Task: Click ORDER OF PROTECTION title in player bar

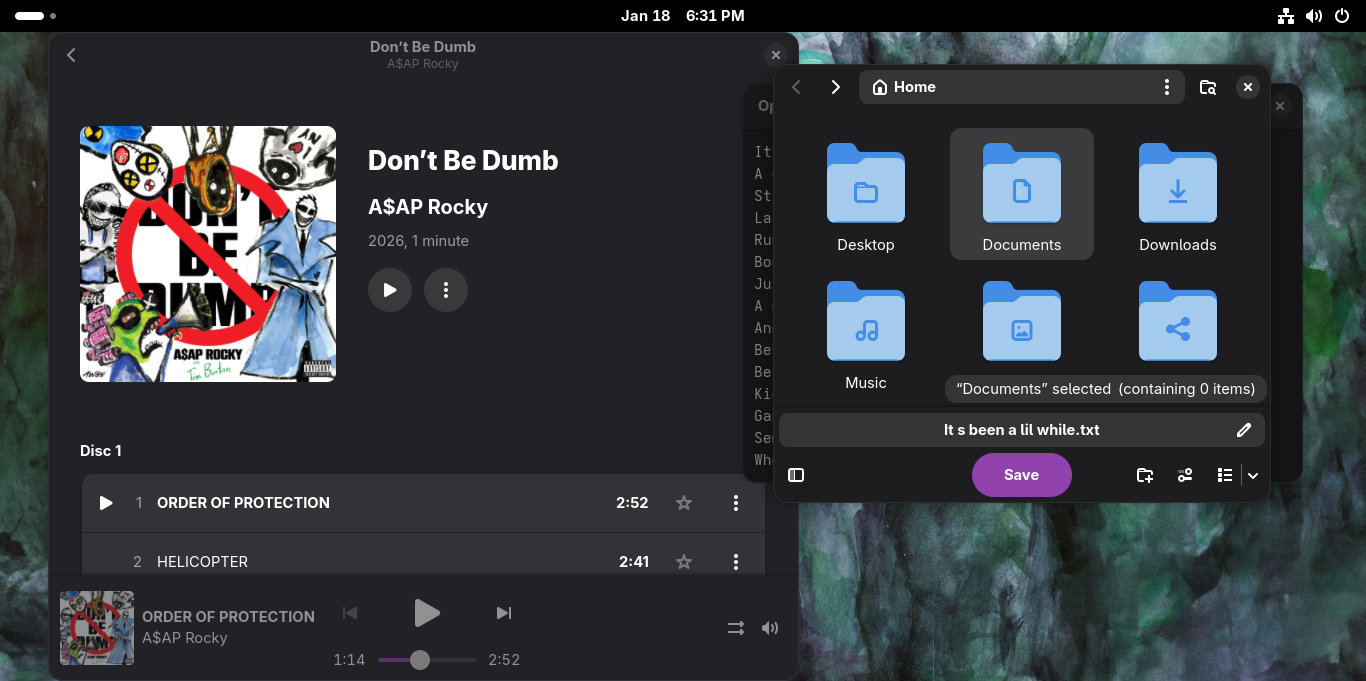Action: click(228, 617)
